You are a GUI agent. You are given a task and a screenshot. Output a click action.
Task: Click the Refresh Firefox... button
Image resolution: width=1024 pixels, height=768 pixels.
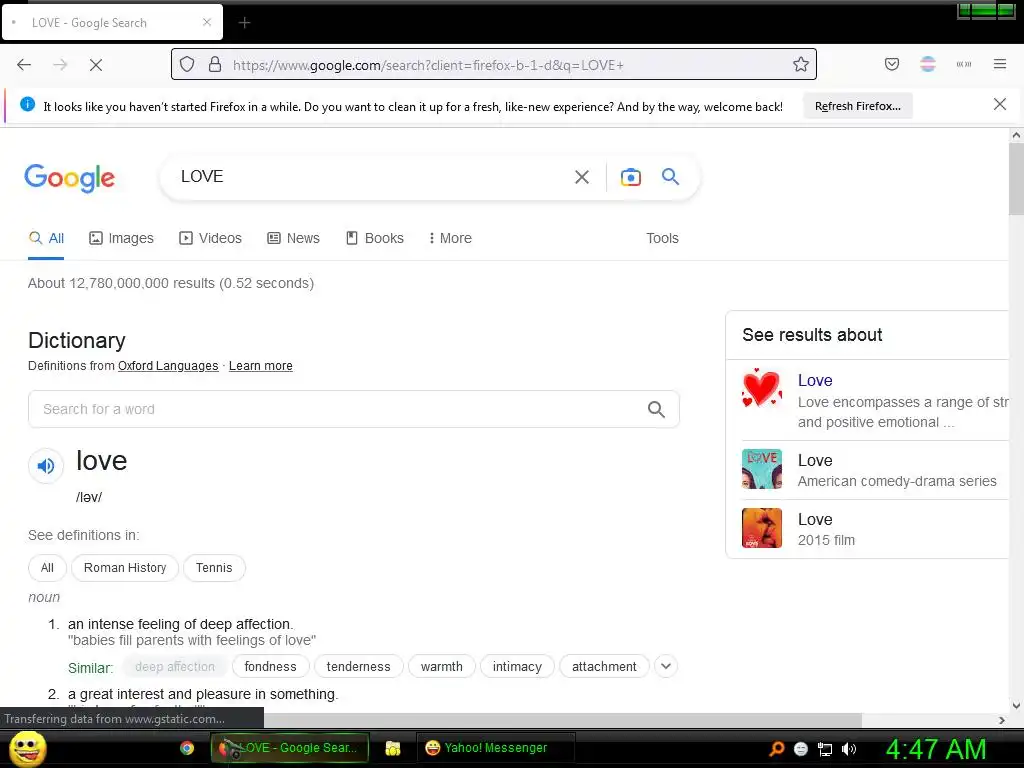tap(857, 106)
